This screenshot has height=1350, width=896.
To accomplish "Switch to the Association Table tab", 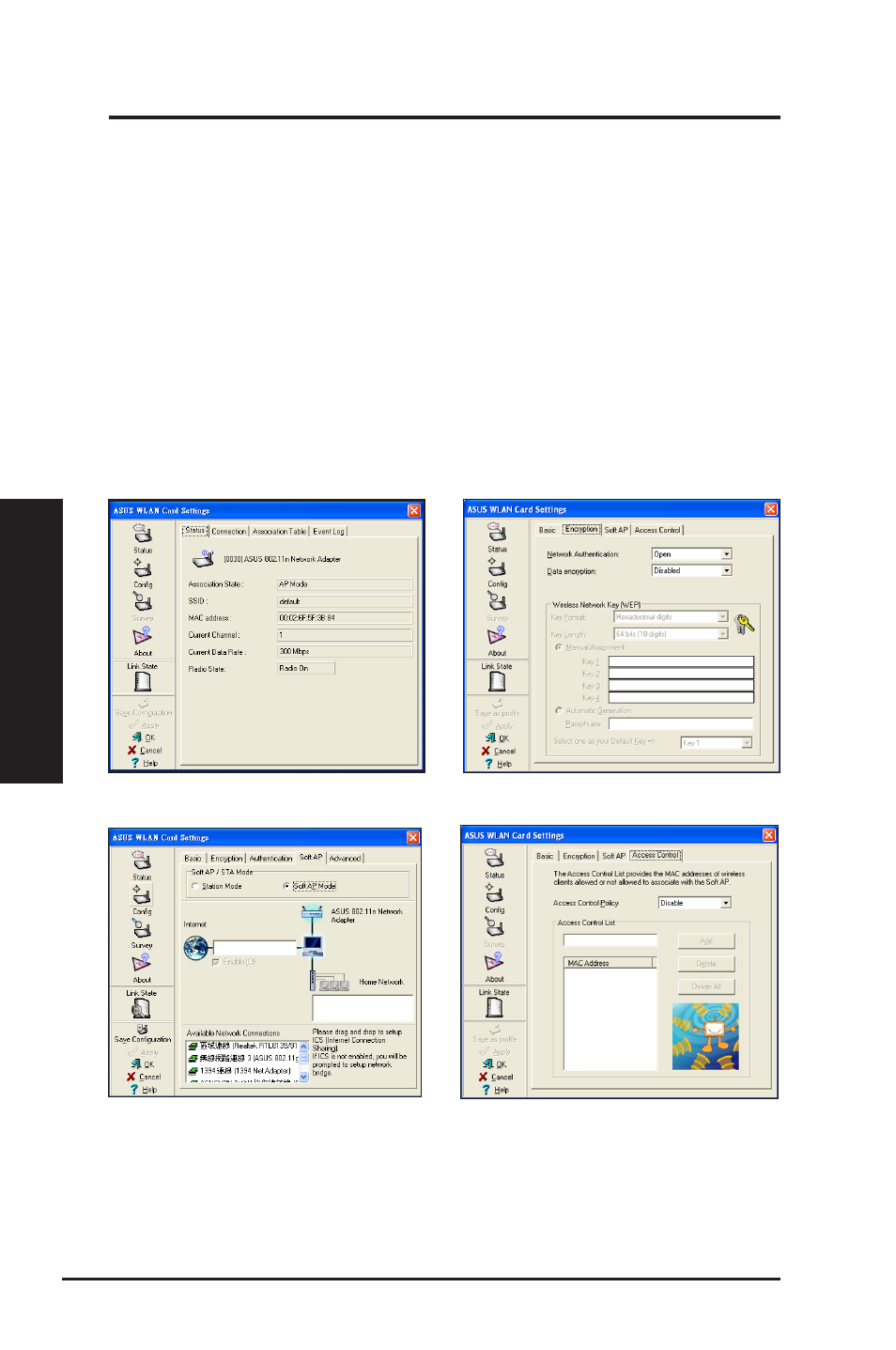I will coord(279,532).
